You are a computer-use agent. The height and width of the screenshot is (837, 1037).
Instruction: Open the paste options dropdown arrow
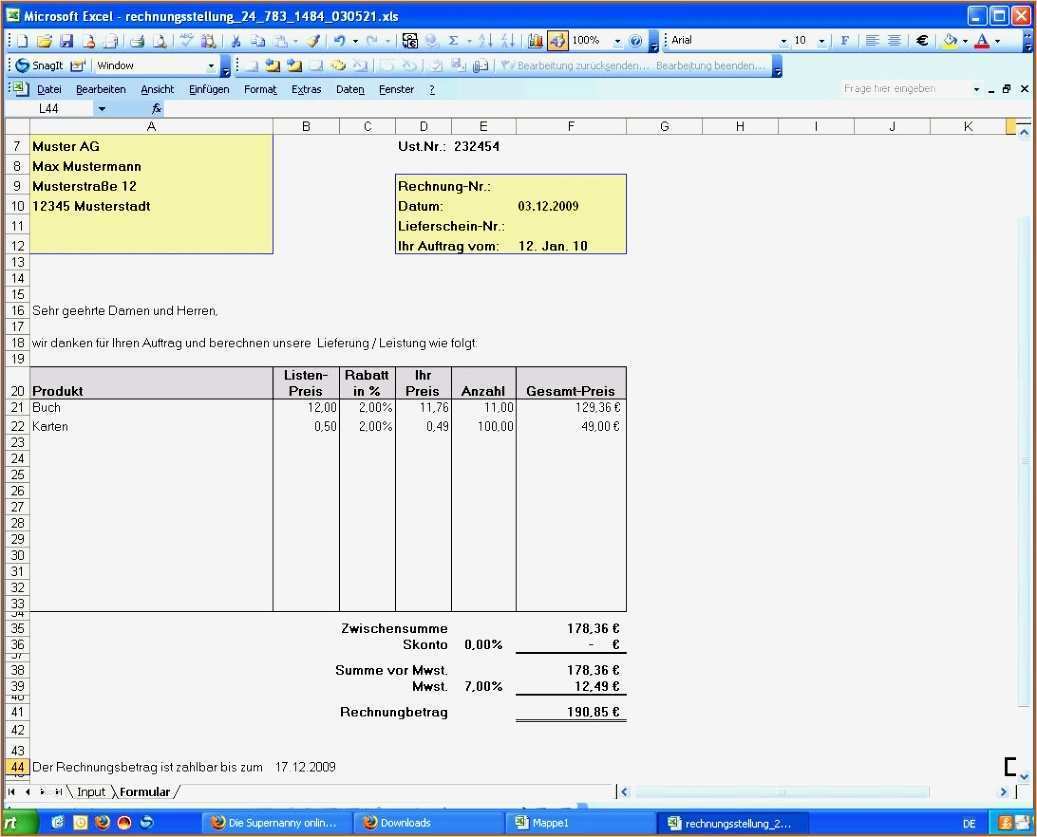tap(296, 41)
